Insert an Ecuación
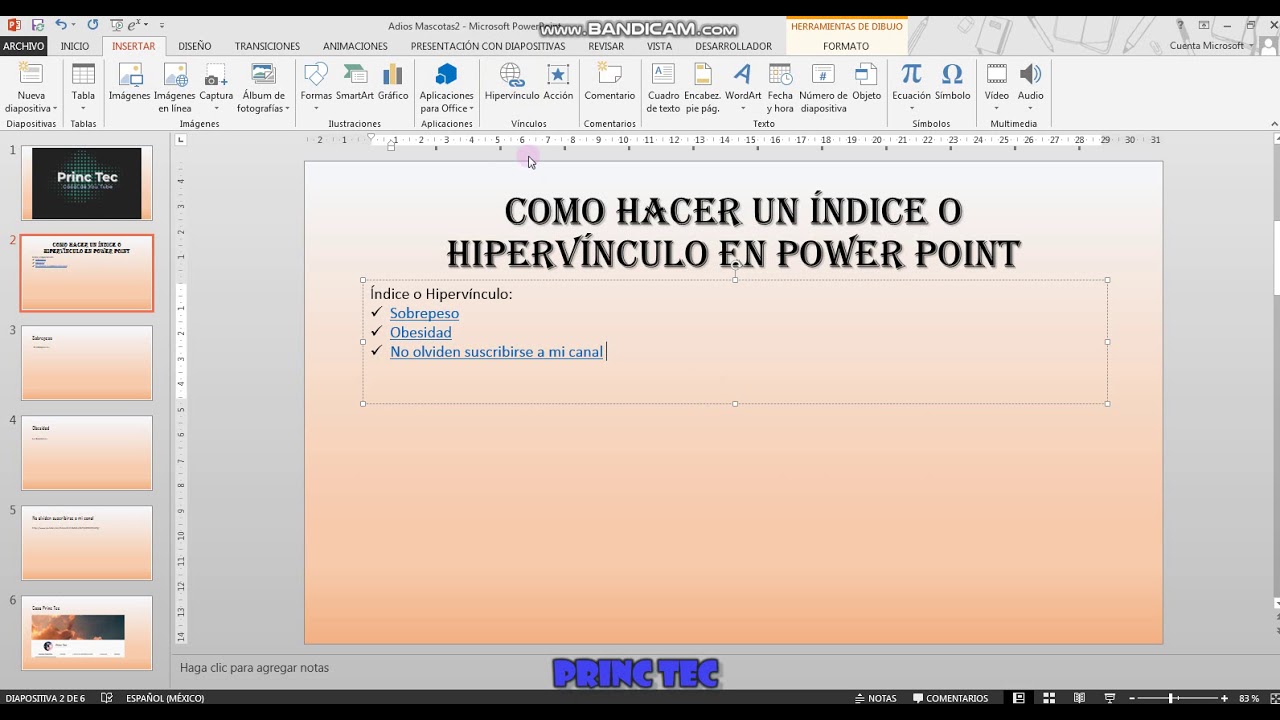The image size is (1280, 720). [x=911, y=88]
